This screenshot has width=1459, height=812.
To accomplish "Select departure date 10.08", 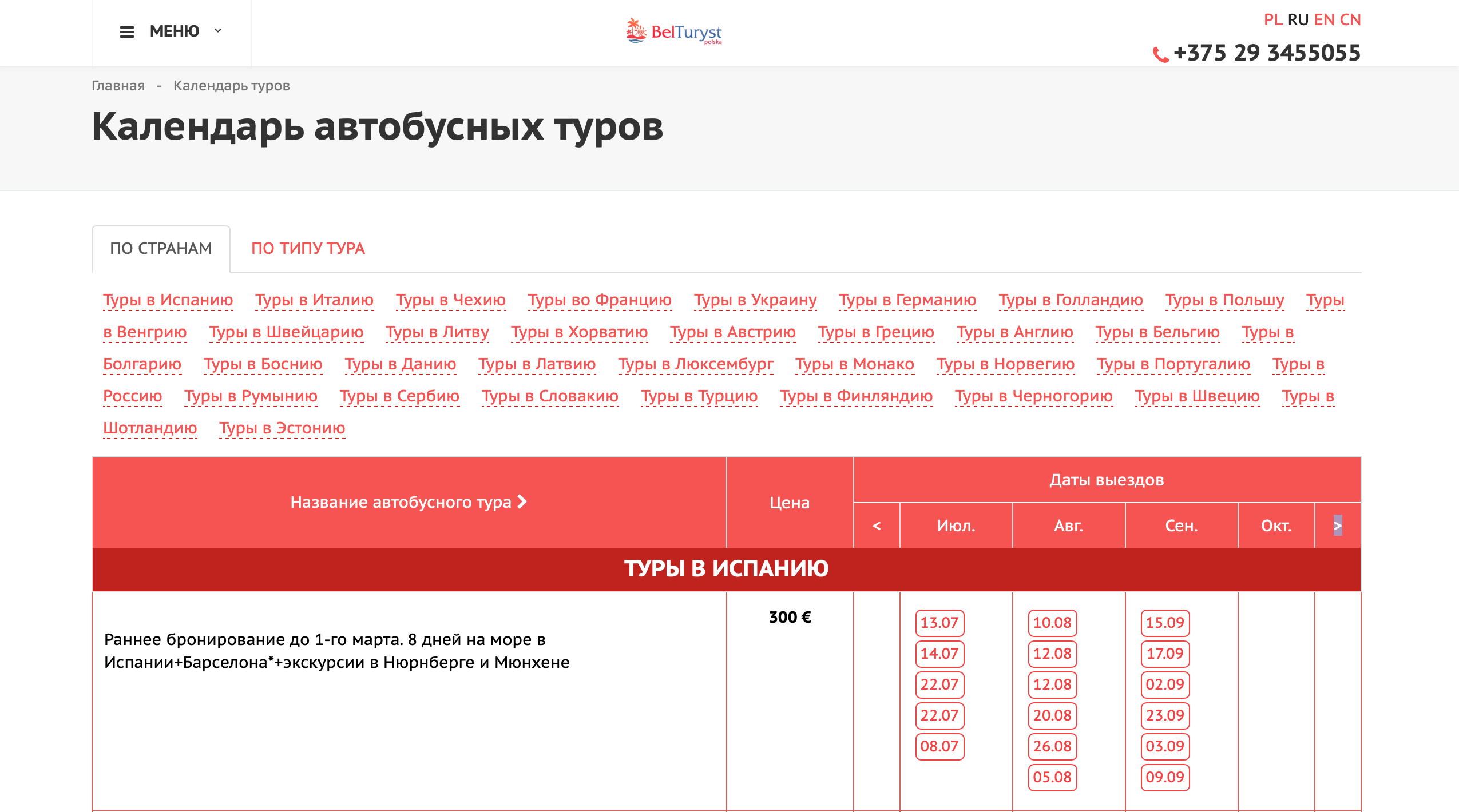I will tap(1052, 623).
